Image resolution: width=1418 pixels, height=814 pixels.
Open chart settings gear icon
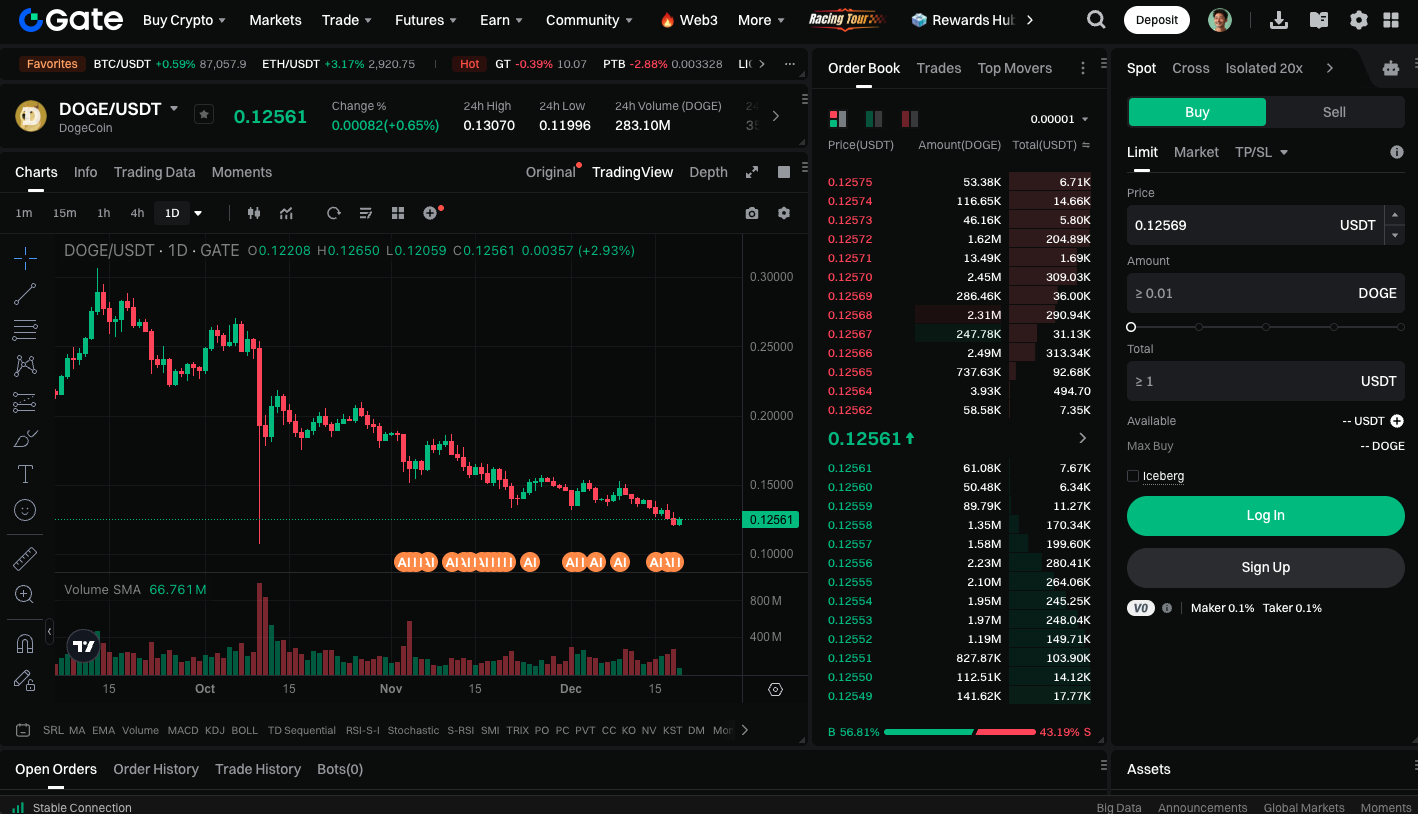click(784, 213)
